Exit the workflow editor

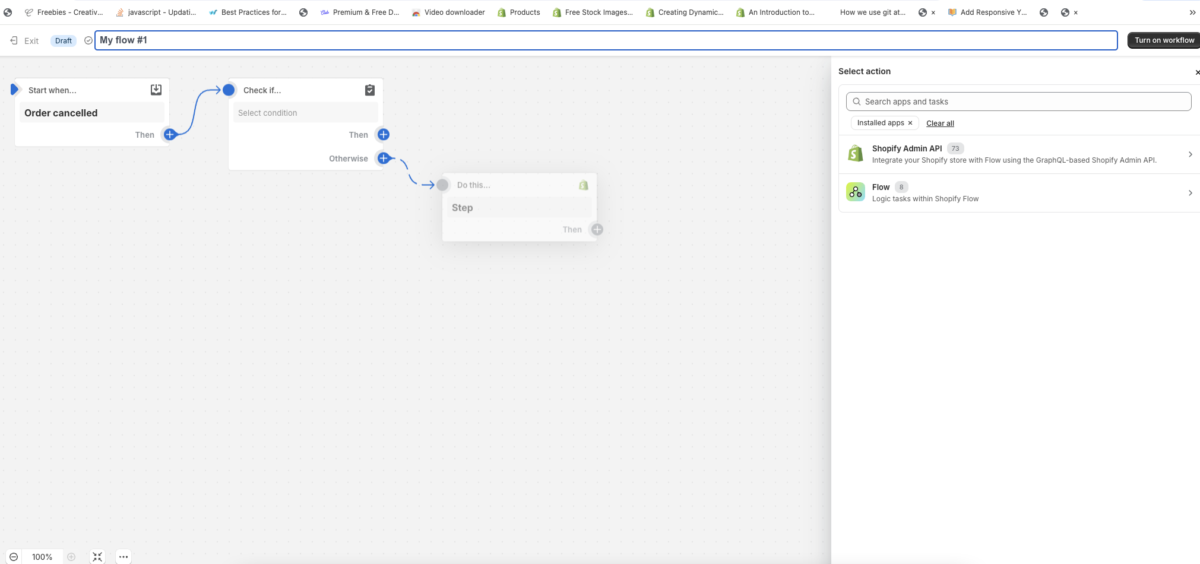click(x=25, y=41)
